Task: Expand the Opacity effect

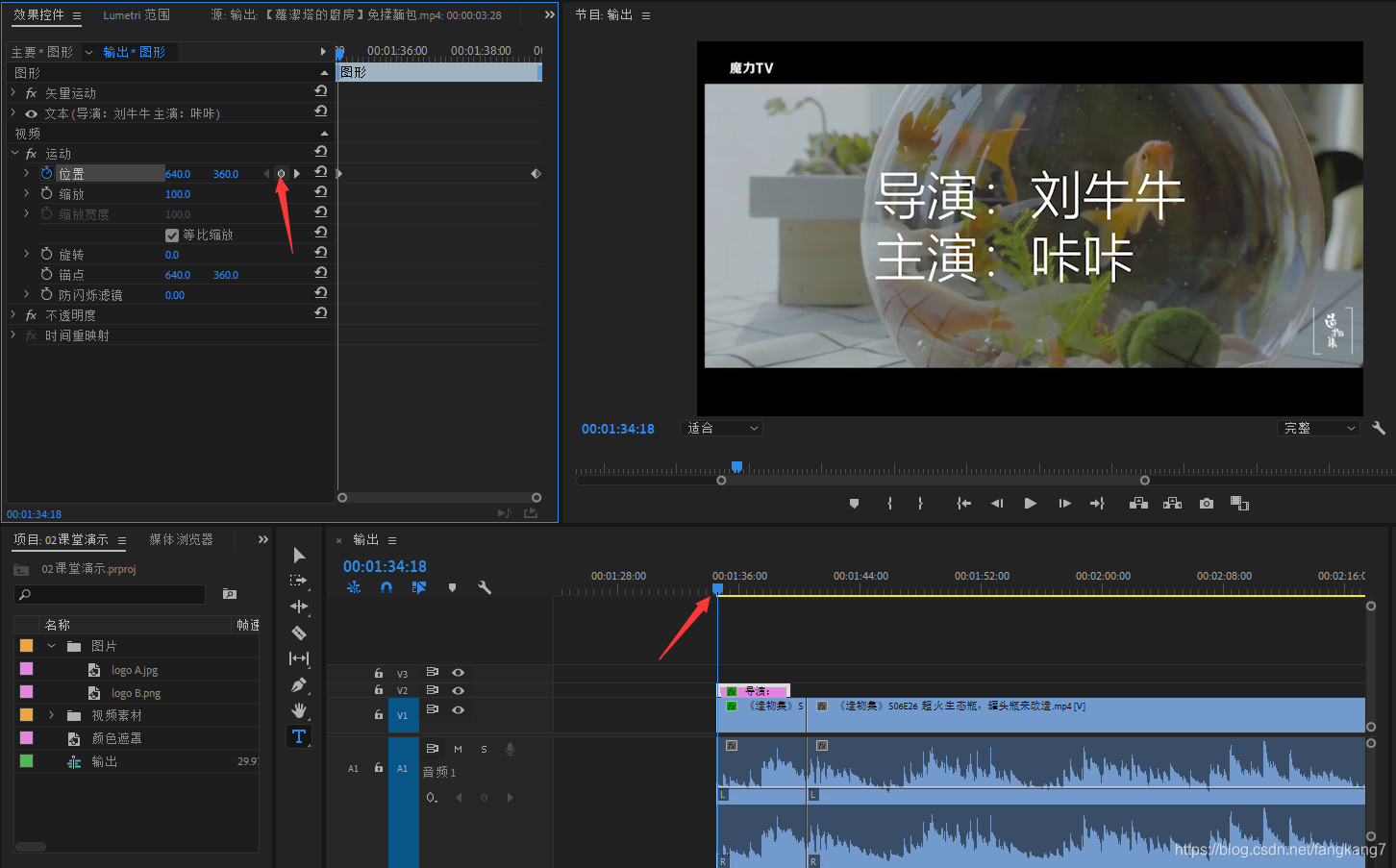Action: pos(13,315)
